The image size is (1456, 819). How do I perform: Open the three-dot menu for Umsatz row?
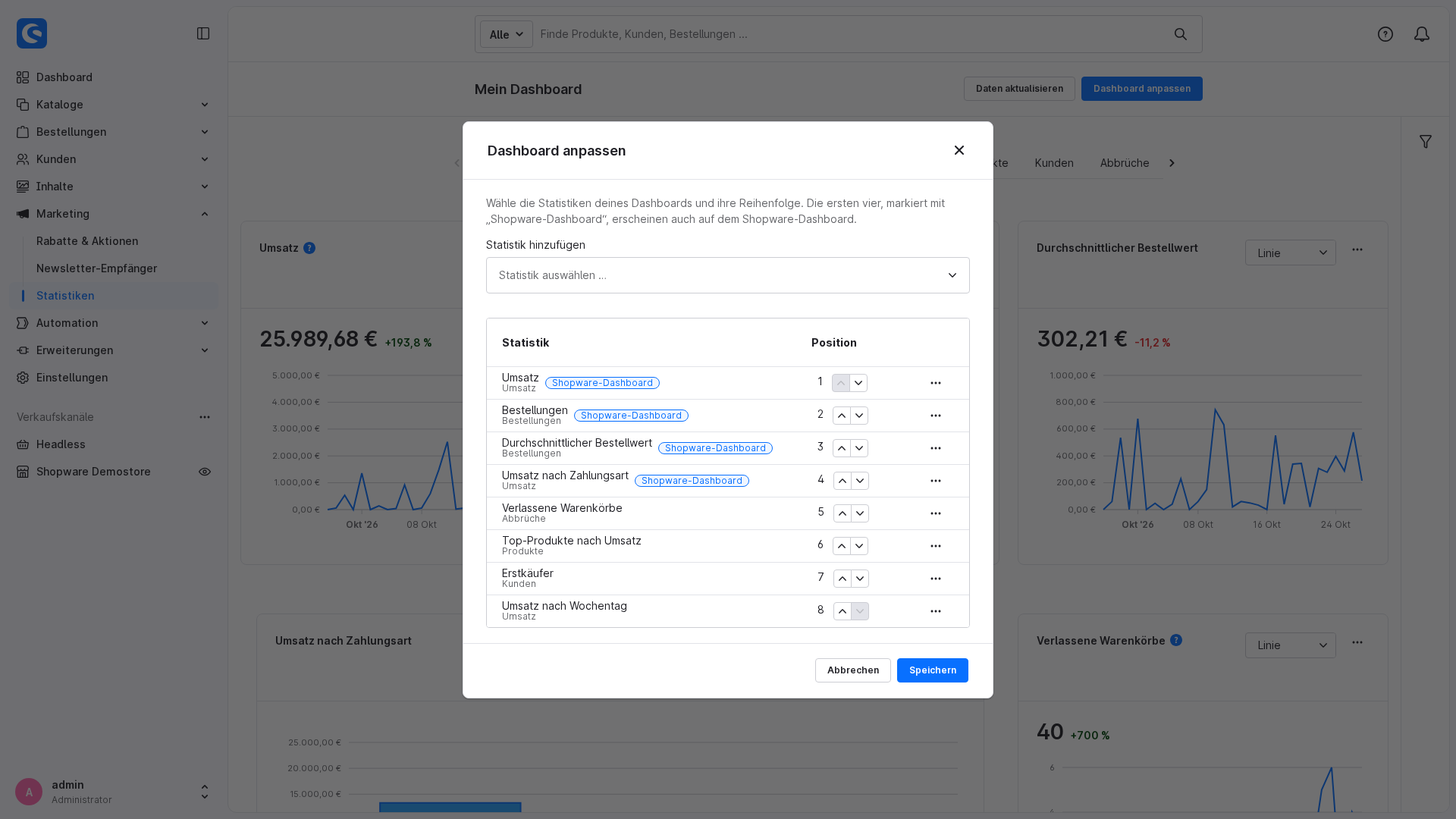(x=935, y=383)
